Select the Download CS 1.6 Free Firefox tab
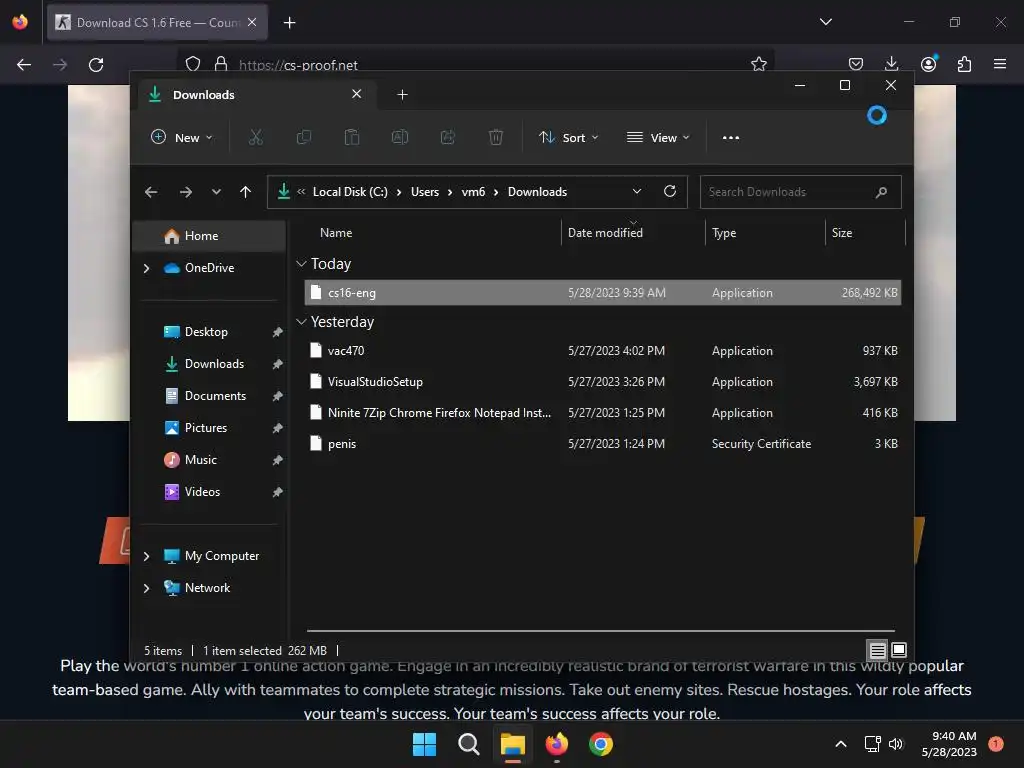The width and height of the screenshot is (1024, 768). point(157,22)
